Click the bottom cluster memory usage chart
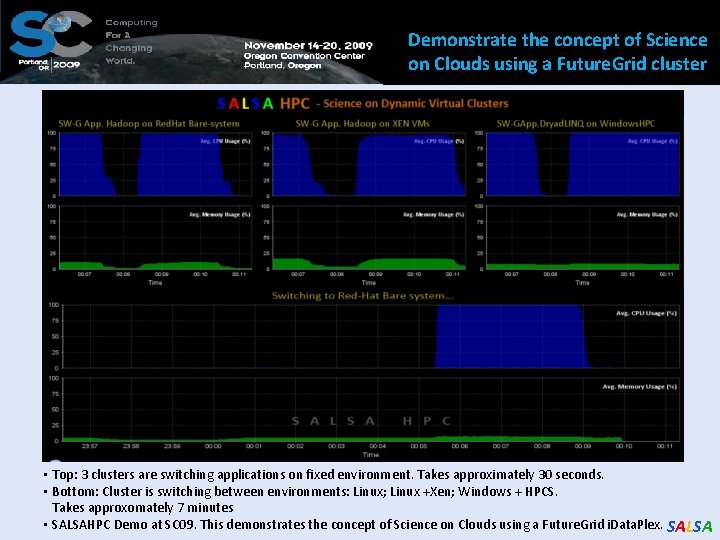 (371, 409)
